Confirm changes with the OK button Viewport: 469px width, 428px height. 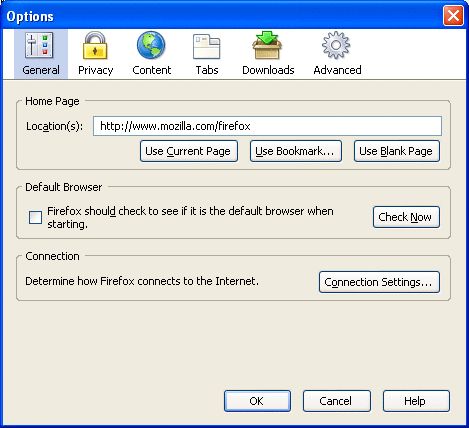(x=257, y=401)
